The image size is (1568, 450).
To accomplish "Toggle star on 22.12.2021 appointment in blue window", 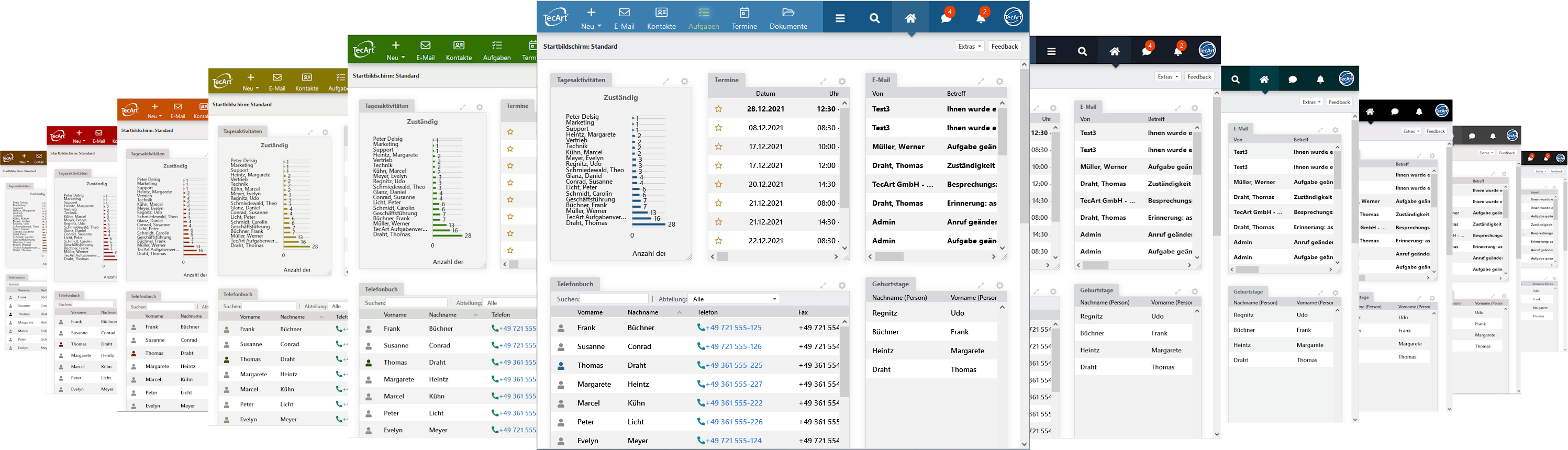I will (719, 241).
